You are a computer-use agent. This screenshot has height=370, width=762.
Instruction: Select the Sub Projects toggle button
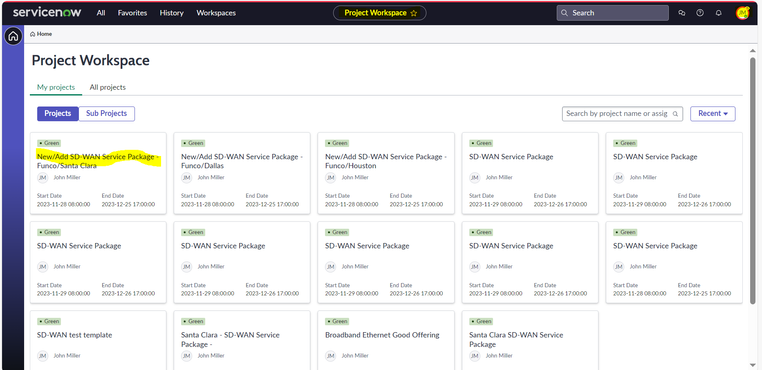click(106, 113)
